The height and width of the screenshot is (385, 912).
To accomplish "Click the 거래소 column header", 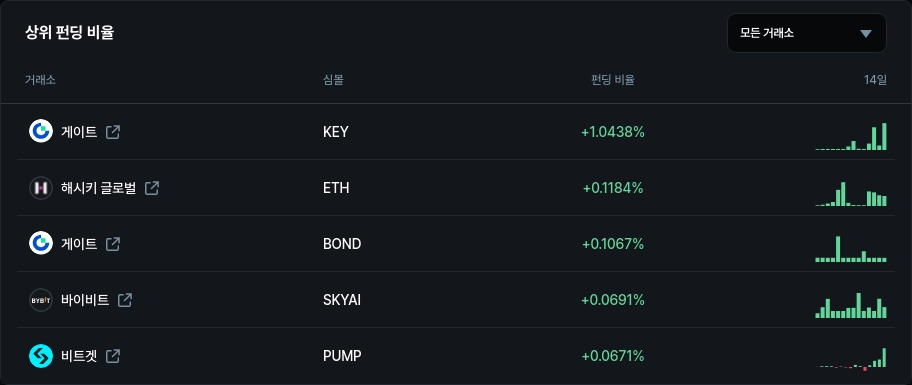I will pyautogui.click(x=40, y=80).
